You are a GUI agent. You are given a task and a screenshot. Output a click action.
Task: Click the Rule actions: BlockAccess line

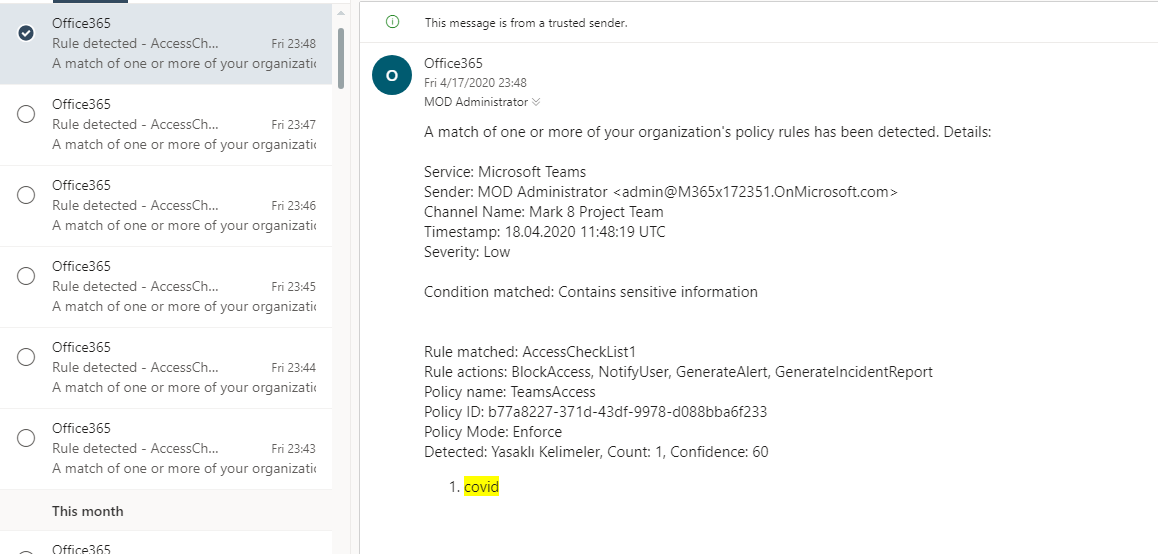678,372
